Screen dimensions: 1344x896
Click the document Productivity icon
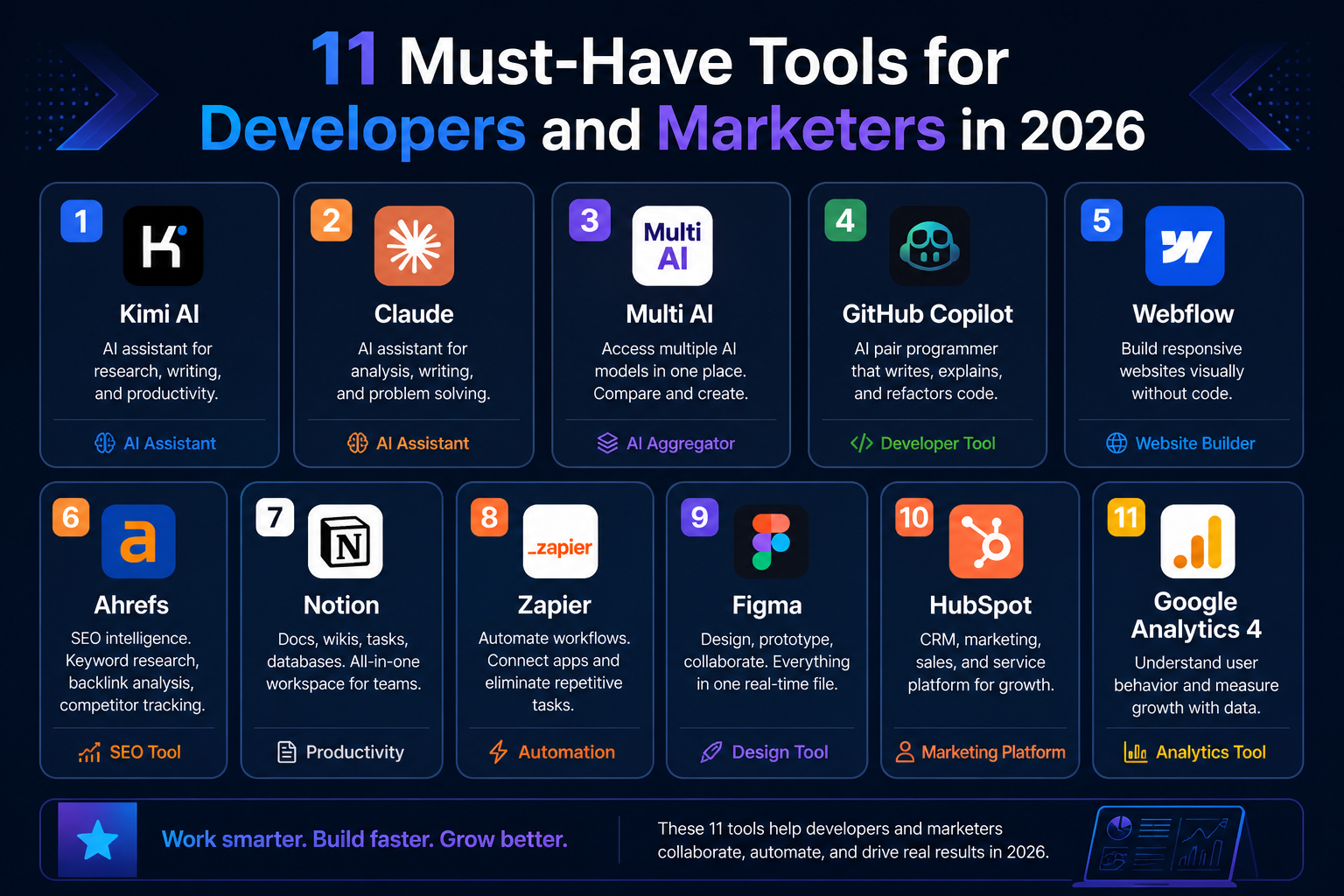coord(287,752)
